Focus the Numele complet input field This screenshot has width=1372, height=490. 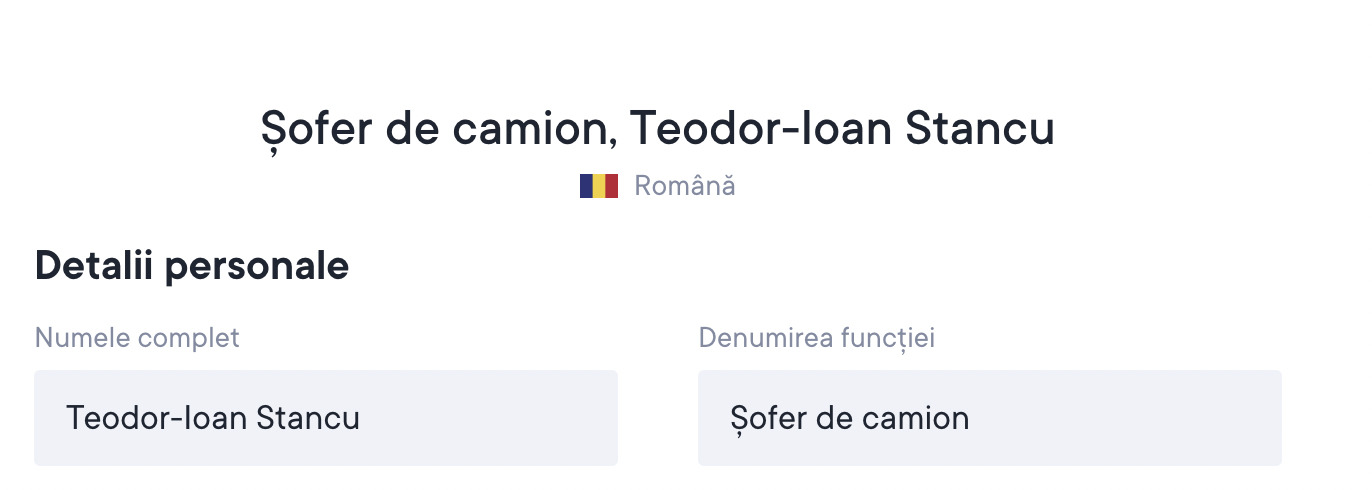325,418
